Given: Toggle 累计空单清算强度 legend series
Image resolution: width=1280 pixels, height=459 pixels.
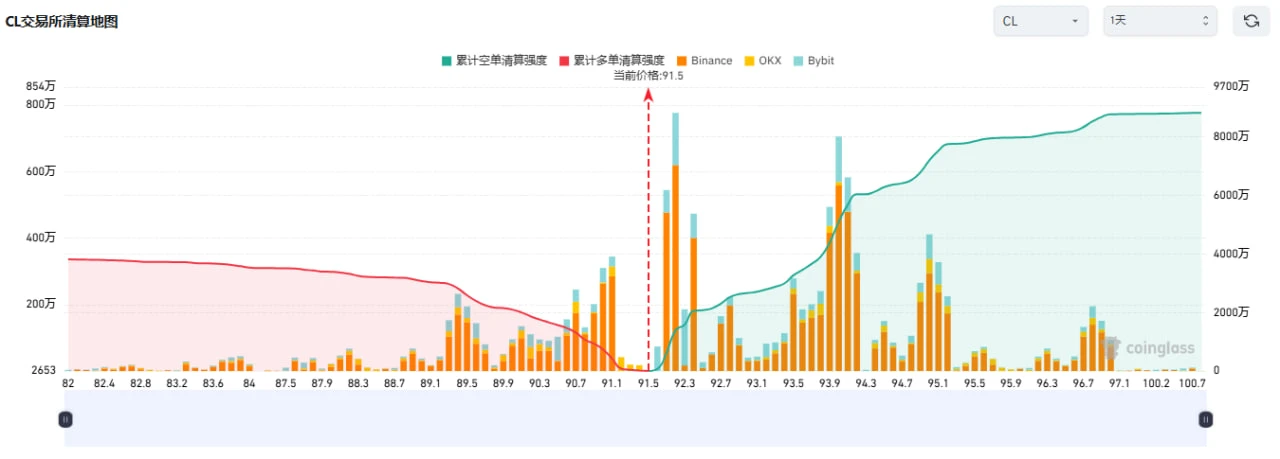Looking at the screenshot, I should coord(494,61).
